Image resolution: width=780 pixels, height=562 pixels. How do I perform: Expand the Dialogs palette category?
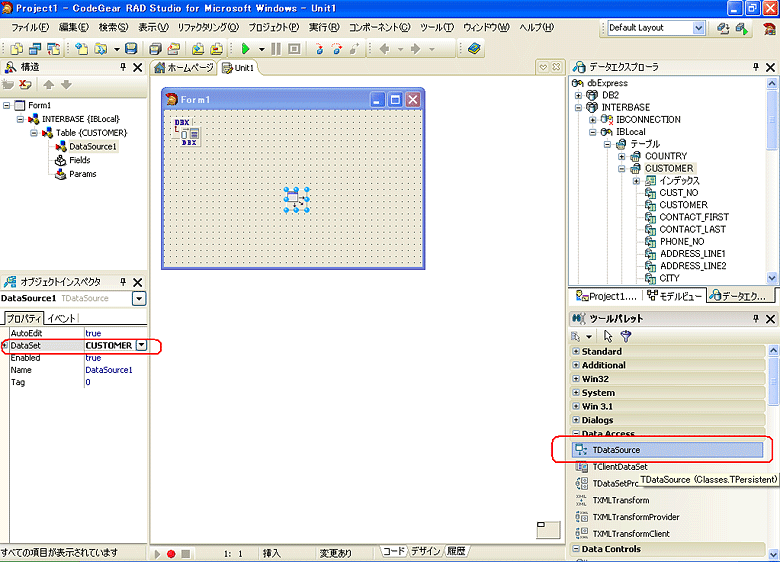(x=576, y=420)
